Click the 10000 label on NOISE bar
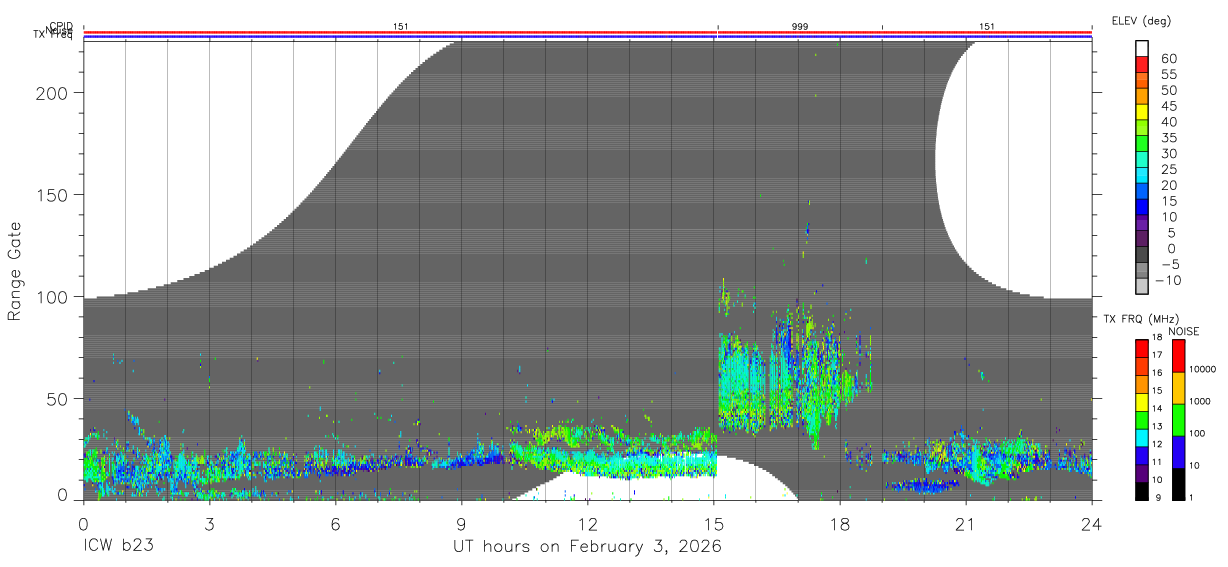Viewport: 1228px width, 567px height. pos(1202,369)
